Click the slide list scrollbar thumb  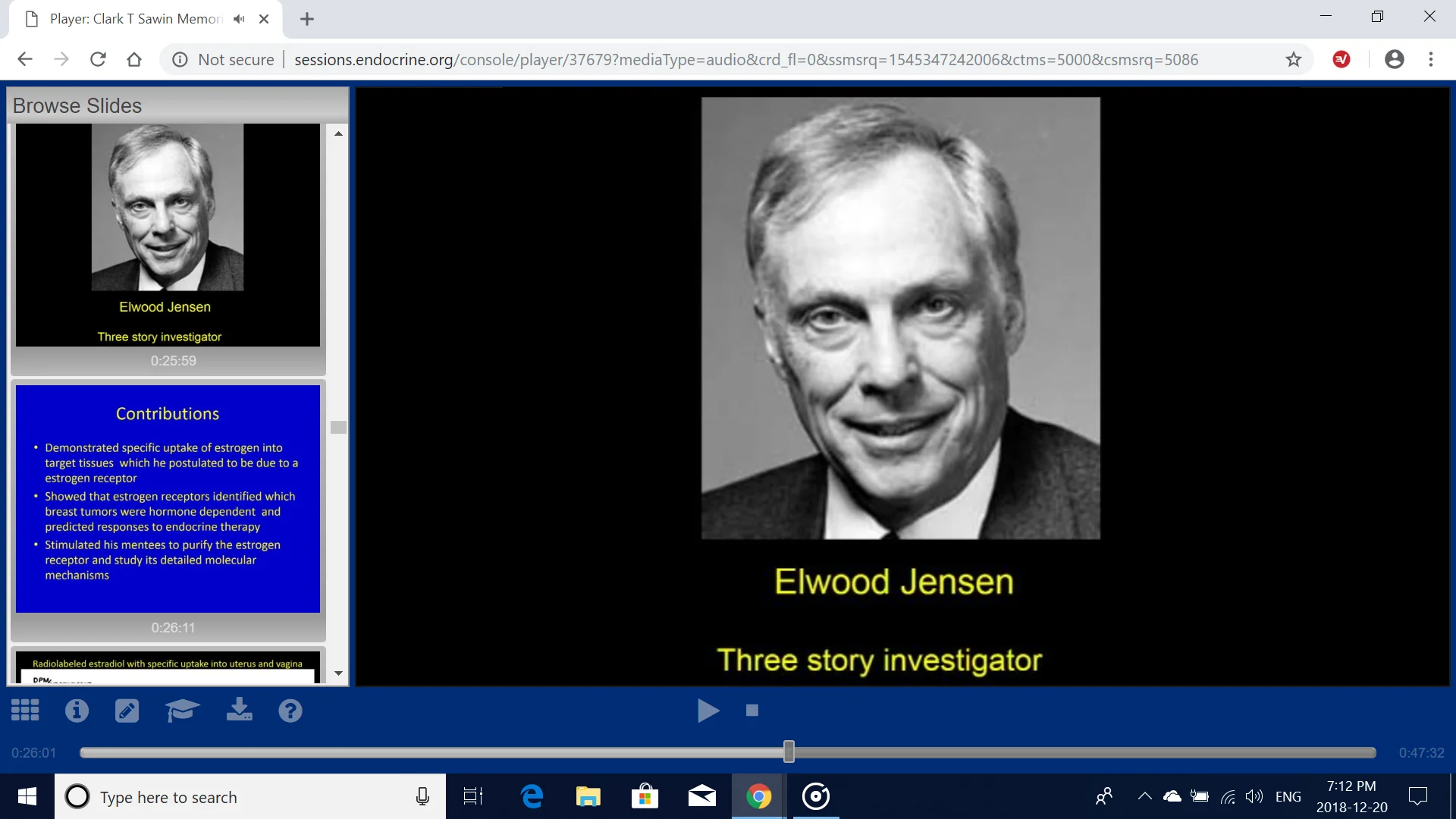tap(338, 427)
